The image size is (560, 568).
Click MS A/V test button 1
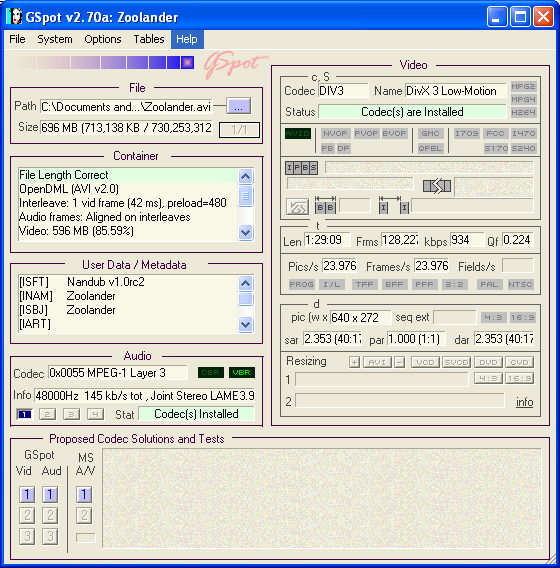click(x=84, y=494)
